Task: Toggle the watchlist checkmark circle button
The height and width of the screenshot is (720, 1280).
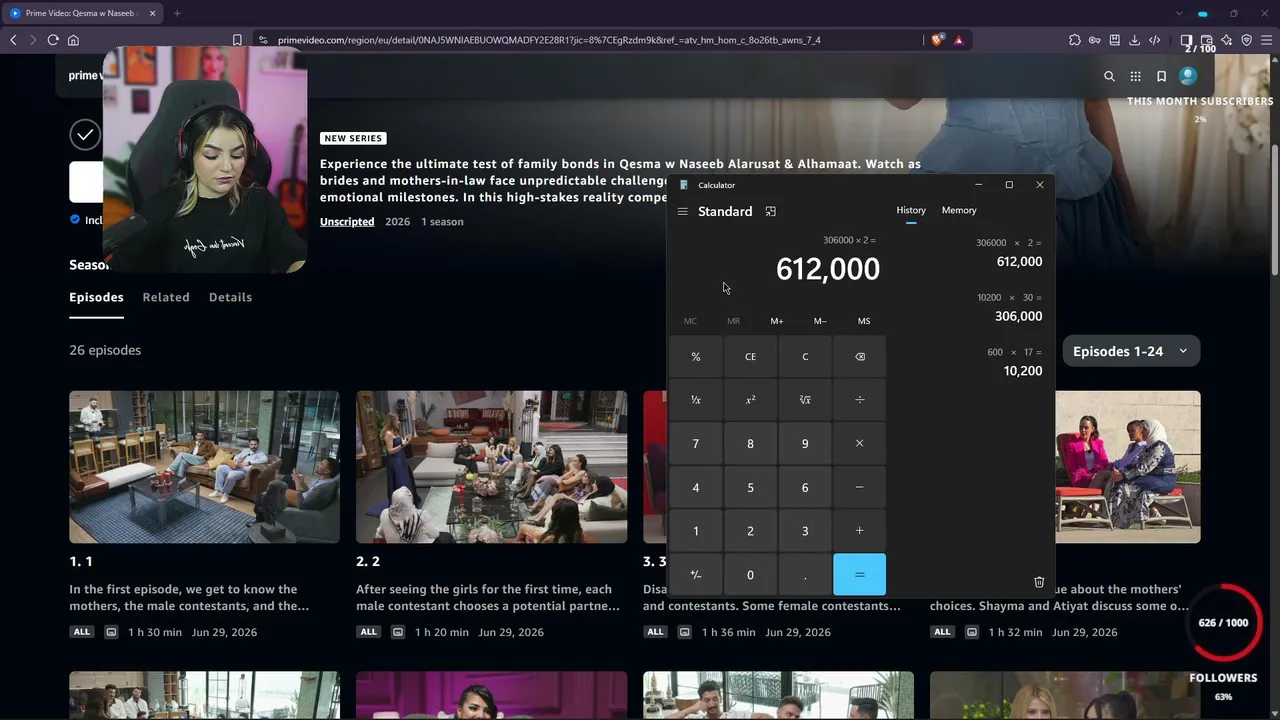Action: tap(85, 134)
